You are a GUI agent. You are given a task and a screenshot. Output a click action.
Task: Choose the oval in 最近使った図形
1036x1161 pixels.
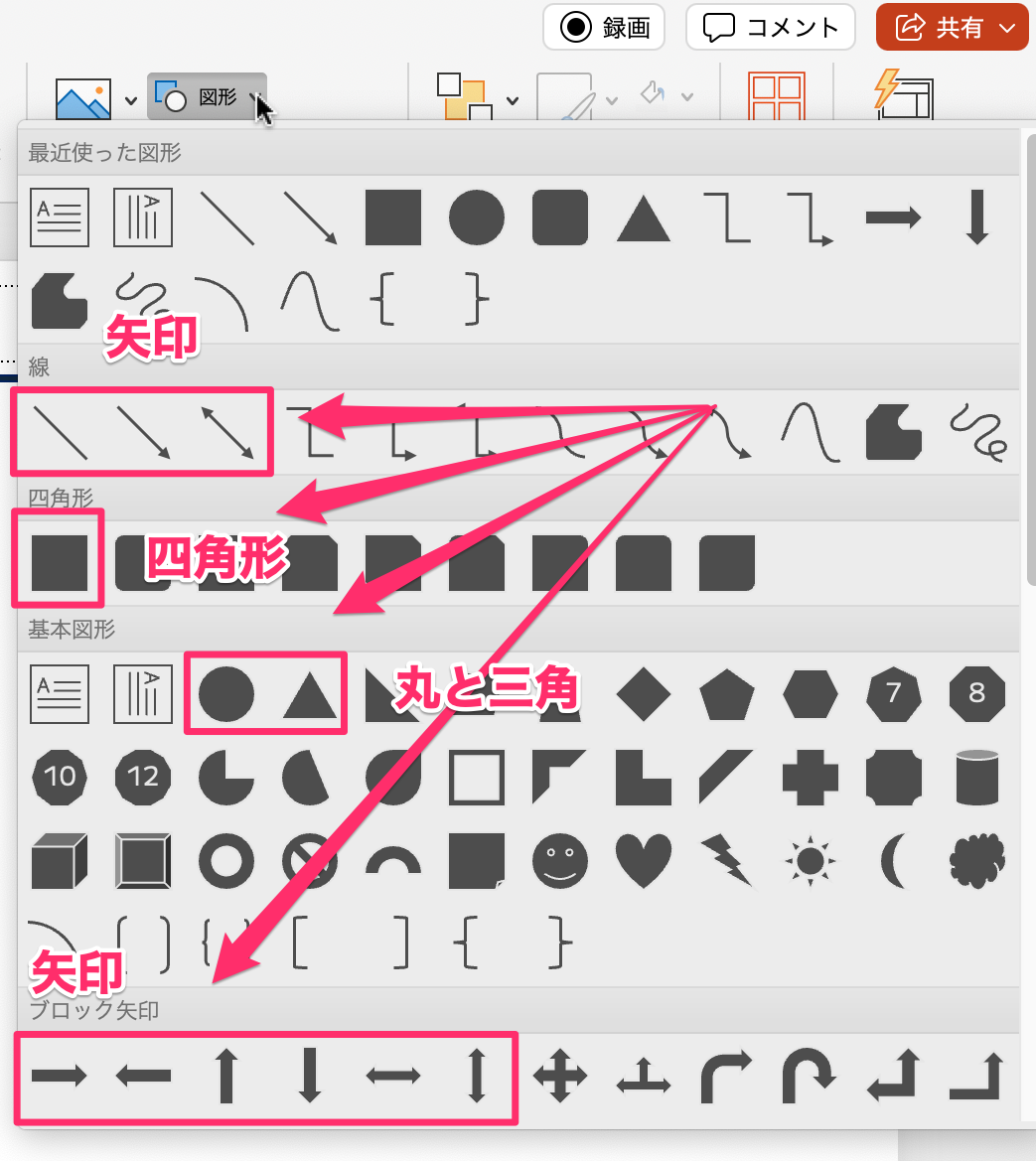pos(477,218)
